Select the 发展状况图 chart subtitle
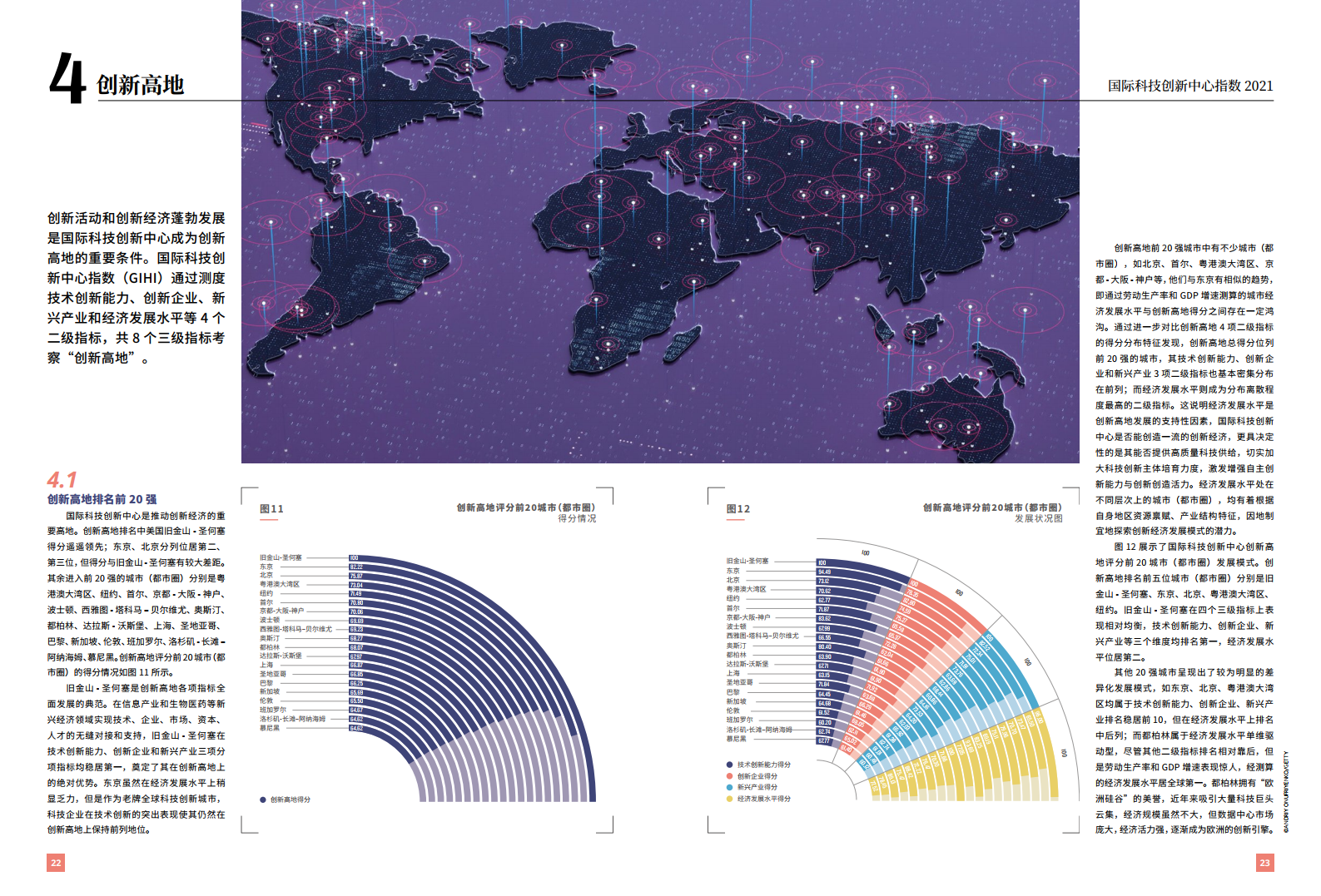The width and height of the screenshot is (1321, 896). click(x=1038, y=518)
